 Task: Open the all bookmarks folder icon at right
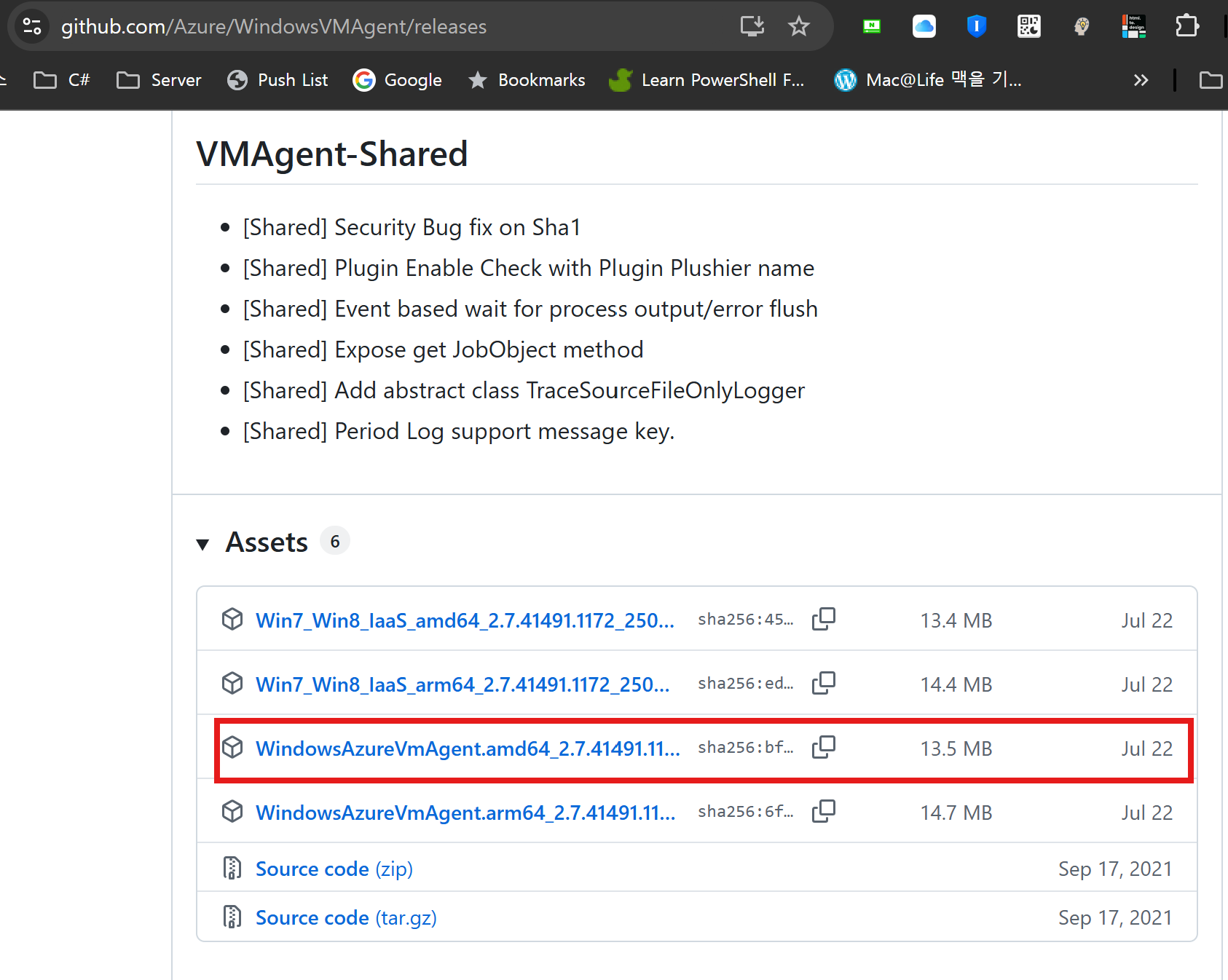[x=1211, y=80]
